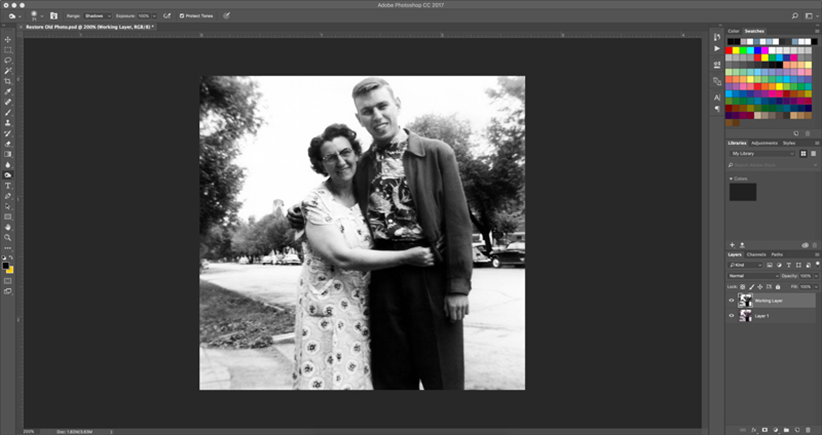822x435 pixels.
Task: Swap foreground and background colors
Action: pyautogui.click(x=12, y=258)
